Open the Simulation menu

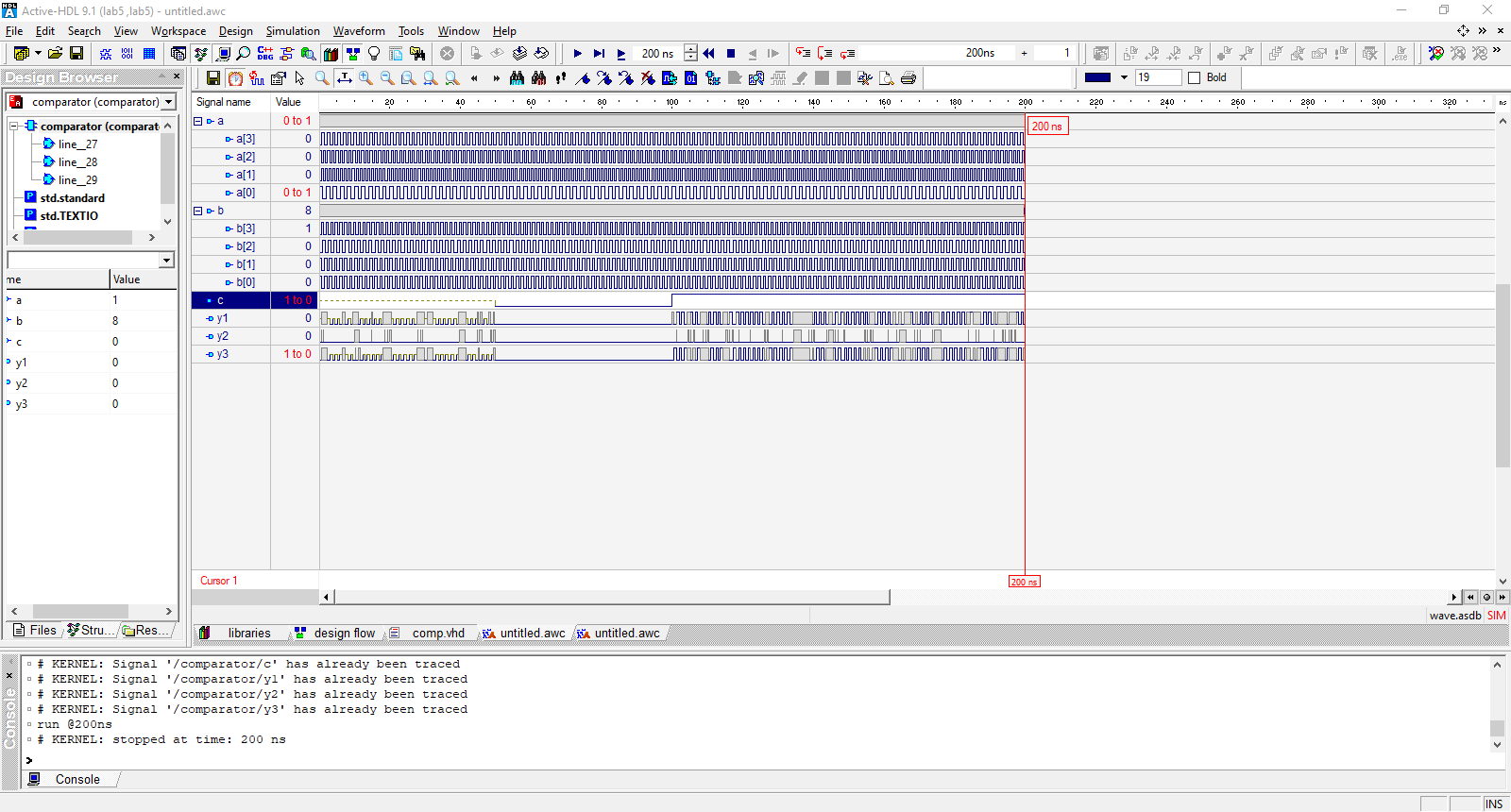[x=292, y=31]
